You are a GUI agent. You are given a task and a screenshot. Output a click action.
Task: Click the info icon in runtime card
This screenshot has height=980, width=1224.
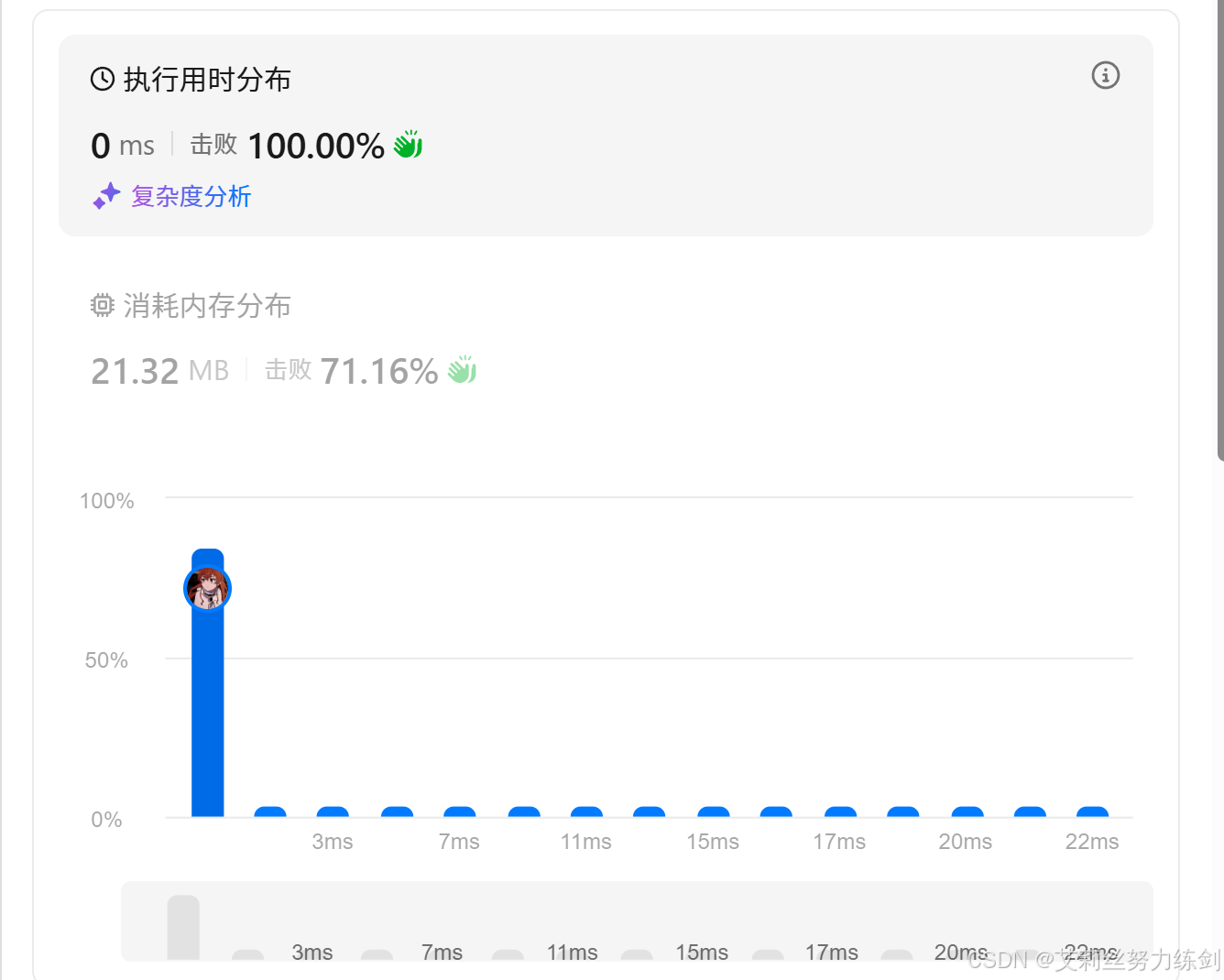[1106, 75]
